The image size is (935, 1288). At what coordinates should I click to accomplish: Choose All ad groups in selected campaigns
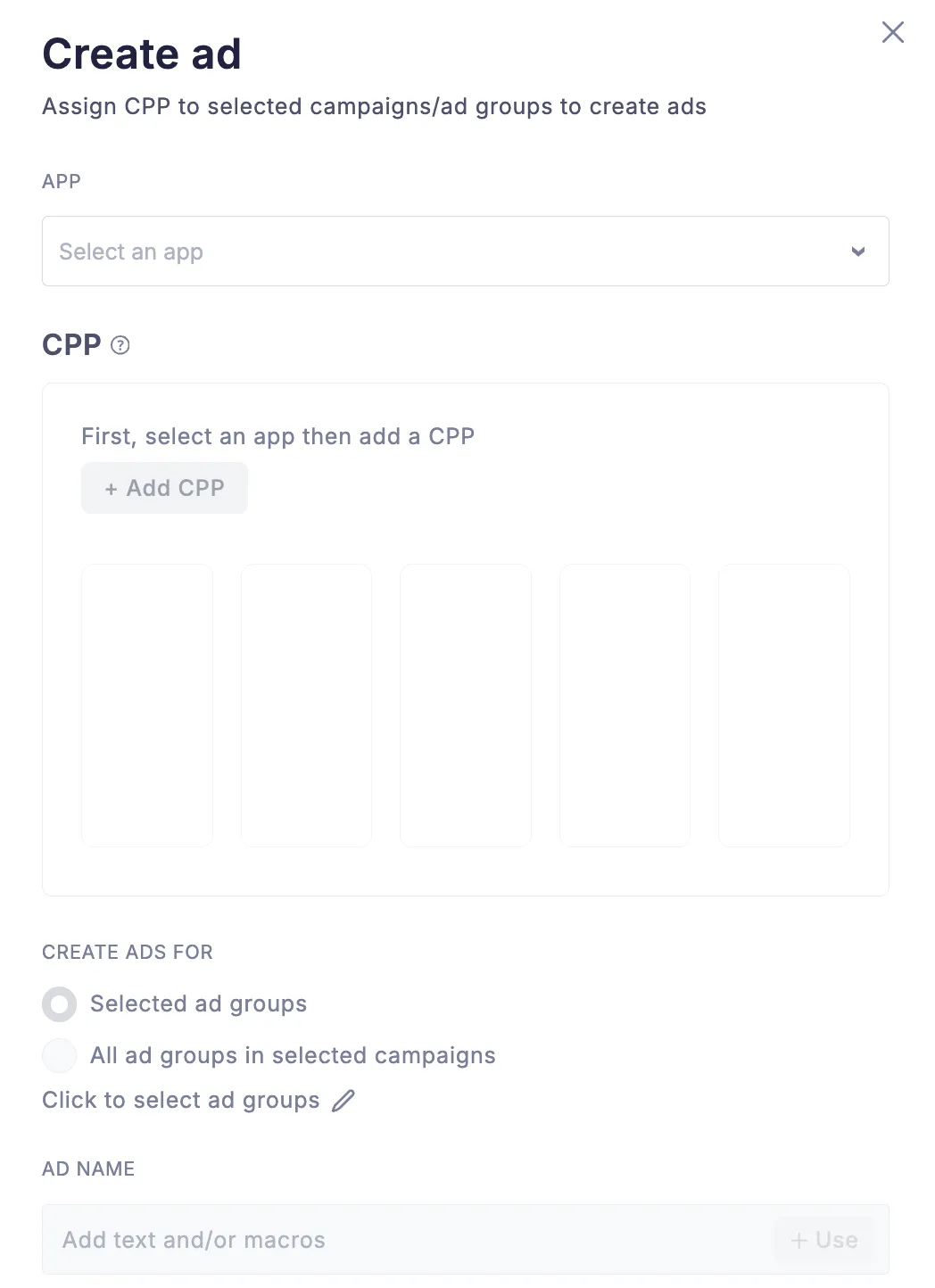point(59,1055)
